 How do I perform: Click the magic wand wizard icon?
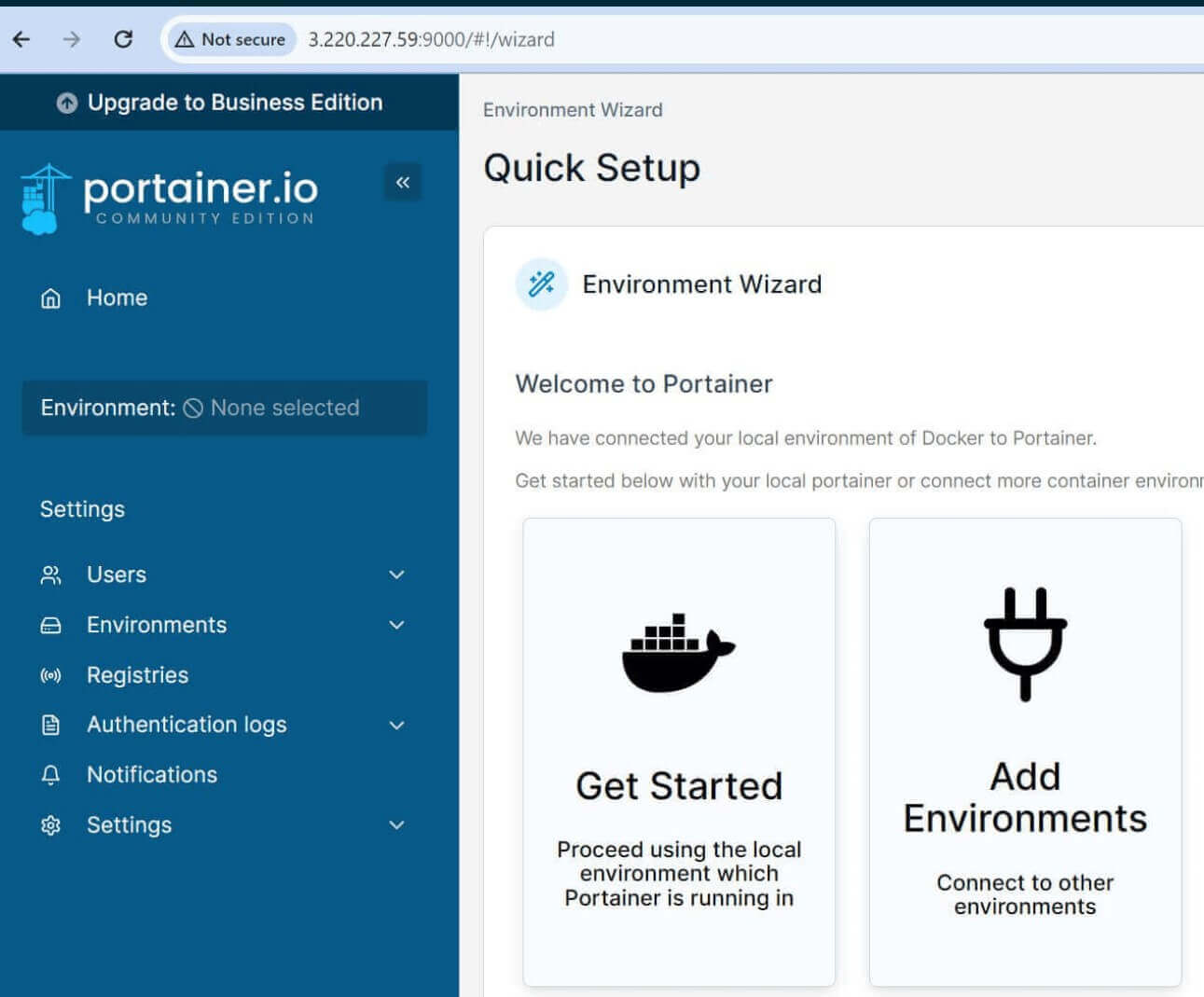(x=542, y=284)
